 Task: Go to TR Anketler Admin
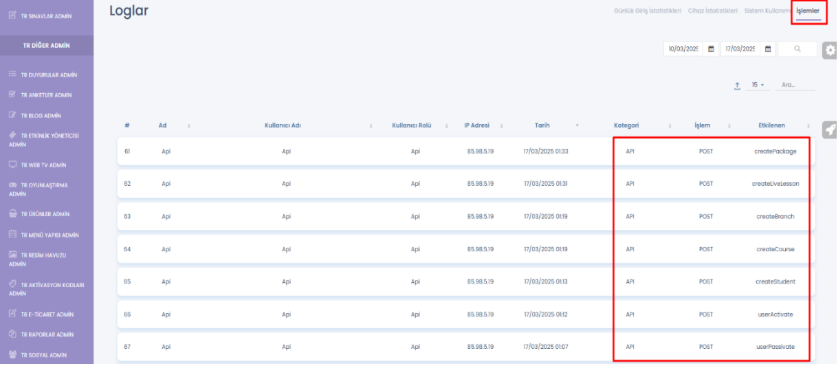[46, 95]
